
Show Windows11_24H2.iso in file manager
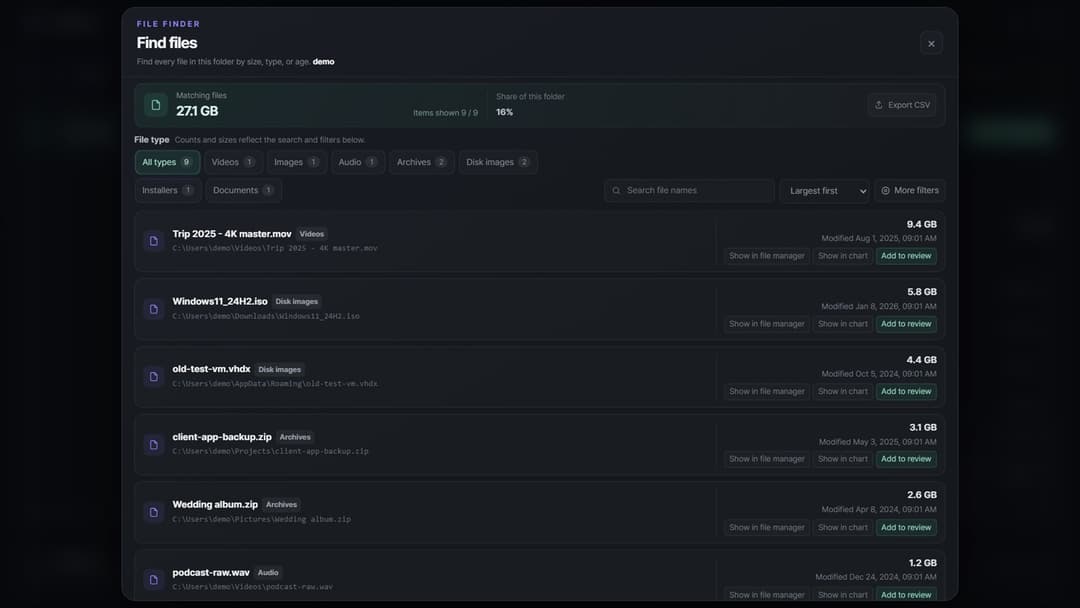(x=767, y=324)
